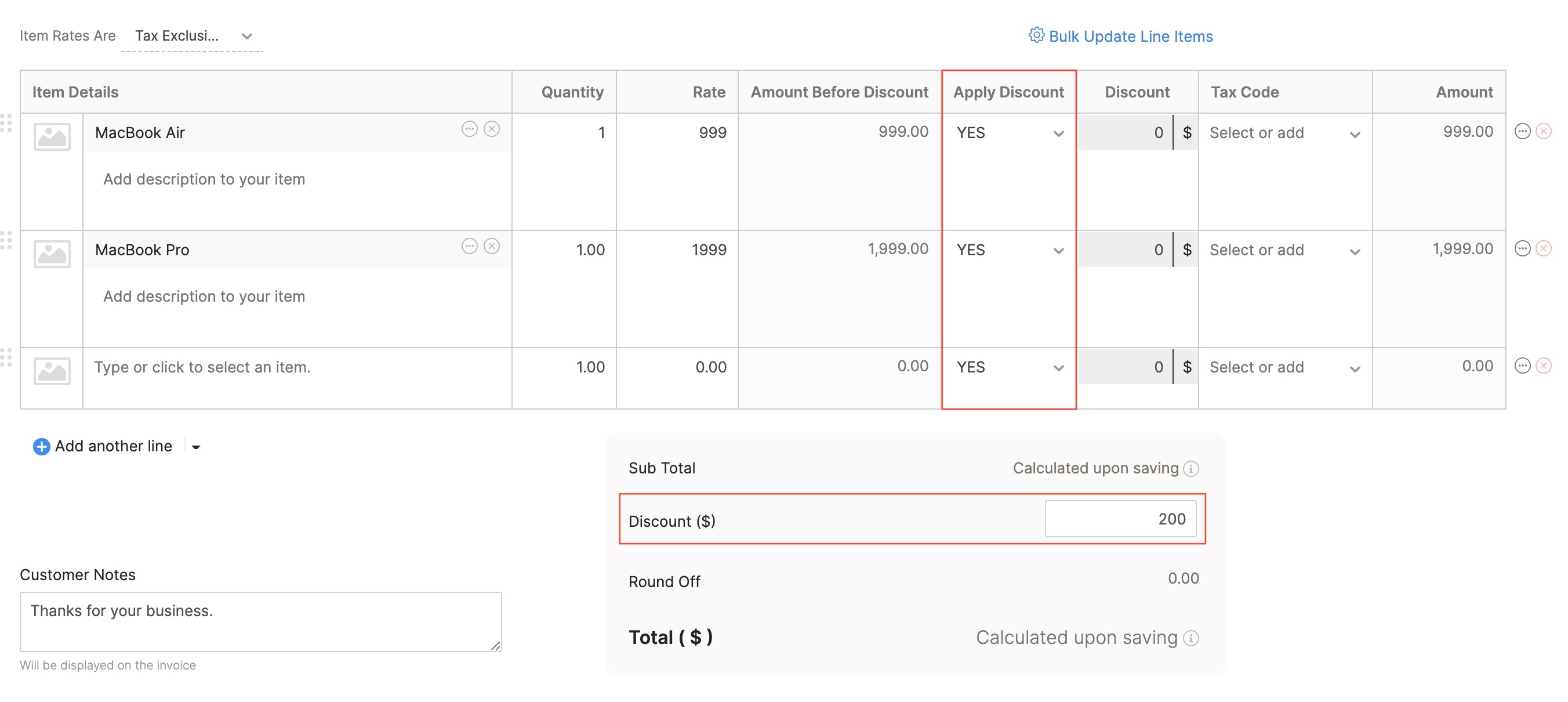
Task: Click image placeholder in empty item row
Action: [52, 371]
